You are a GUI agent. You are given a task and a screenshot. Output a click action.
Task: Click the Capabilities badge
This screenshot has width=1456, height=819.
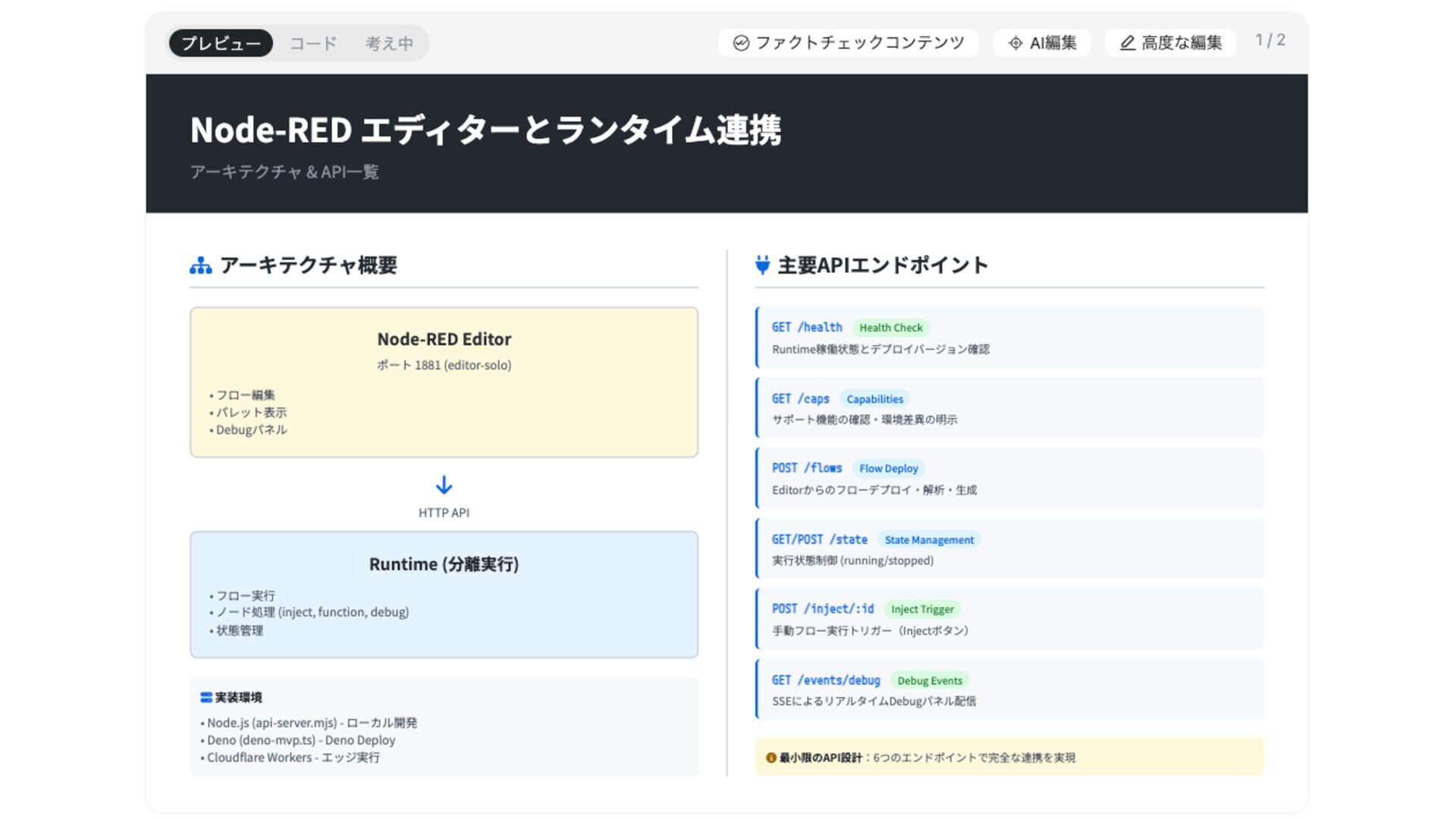tap(874, 399)
